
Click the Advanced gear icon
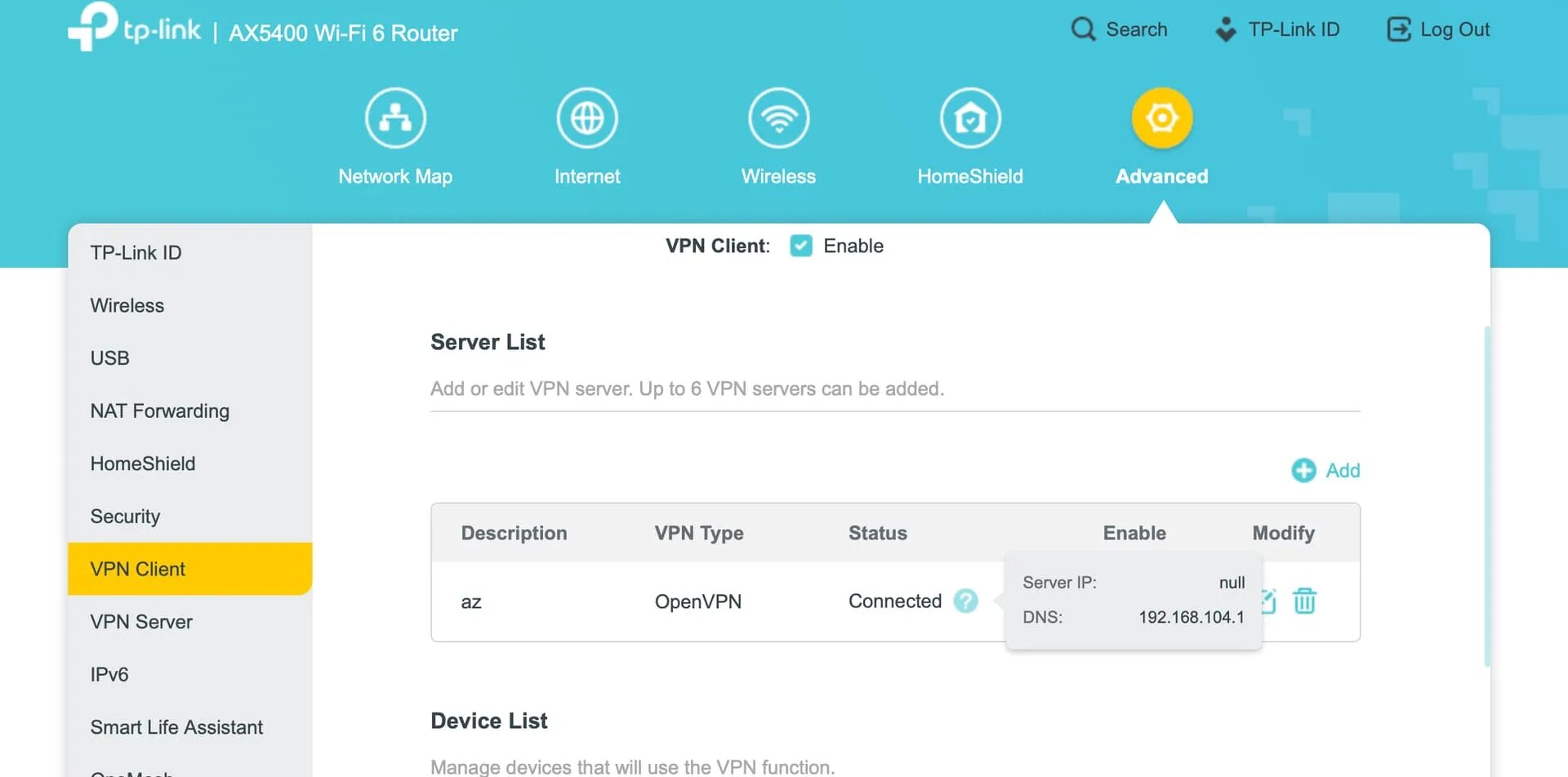1161,118
